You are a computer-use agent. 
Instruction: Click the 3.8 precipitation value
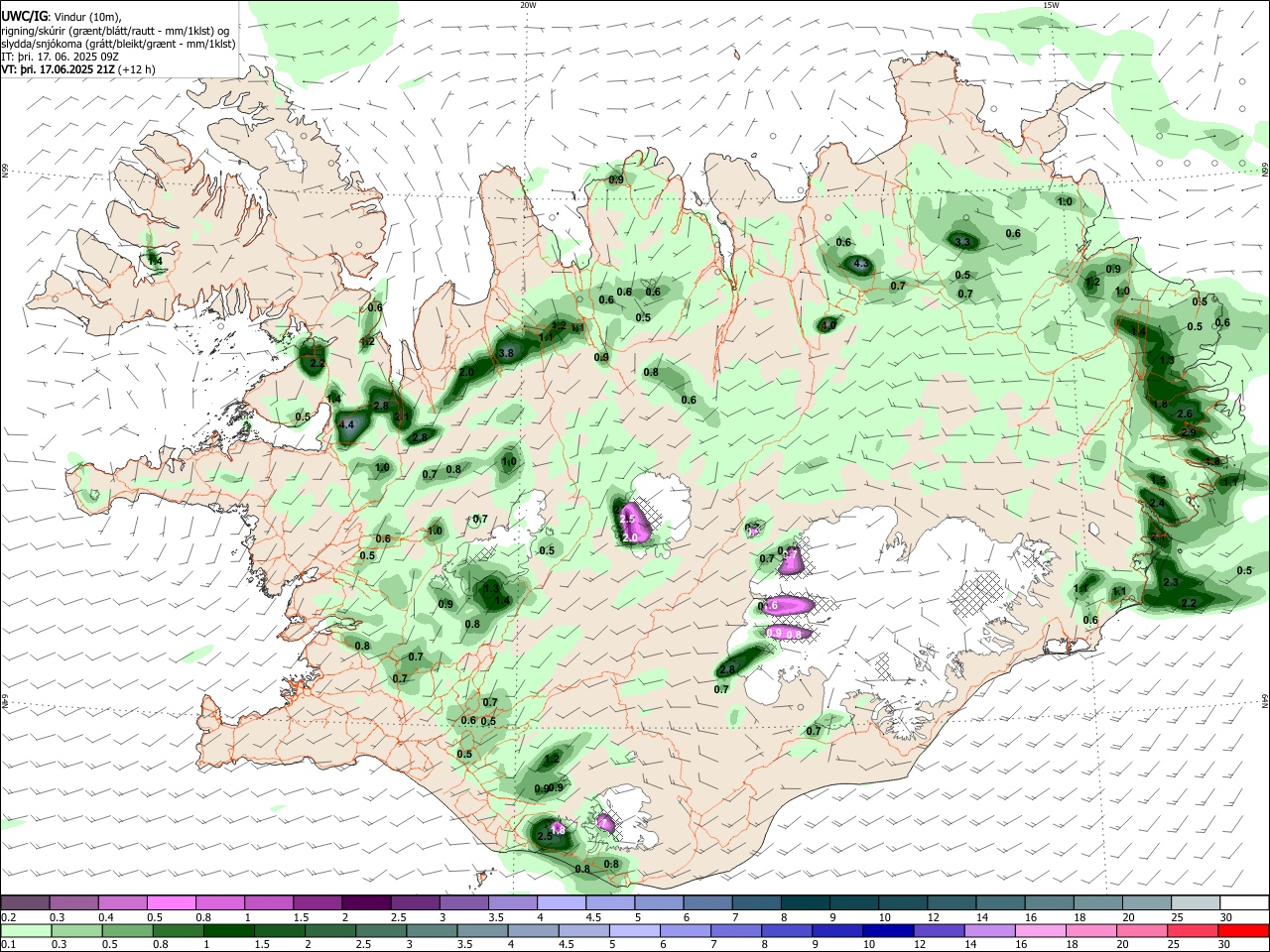pyautogui.click(x=506, y=353)
